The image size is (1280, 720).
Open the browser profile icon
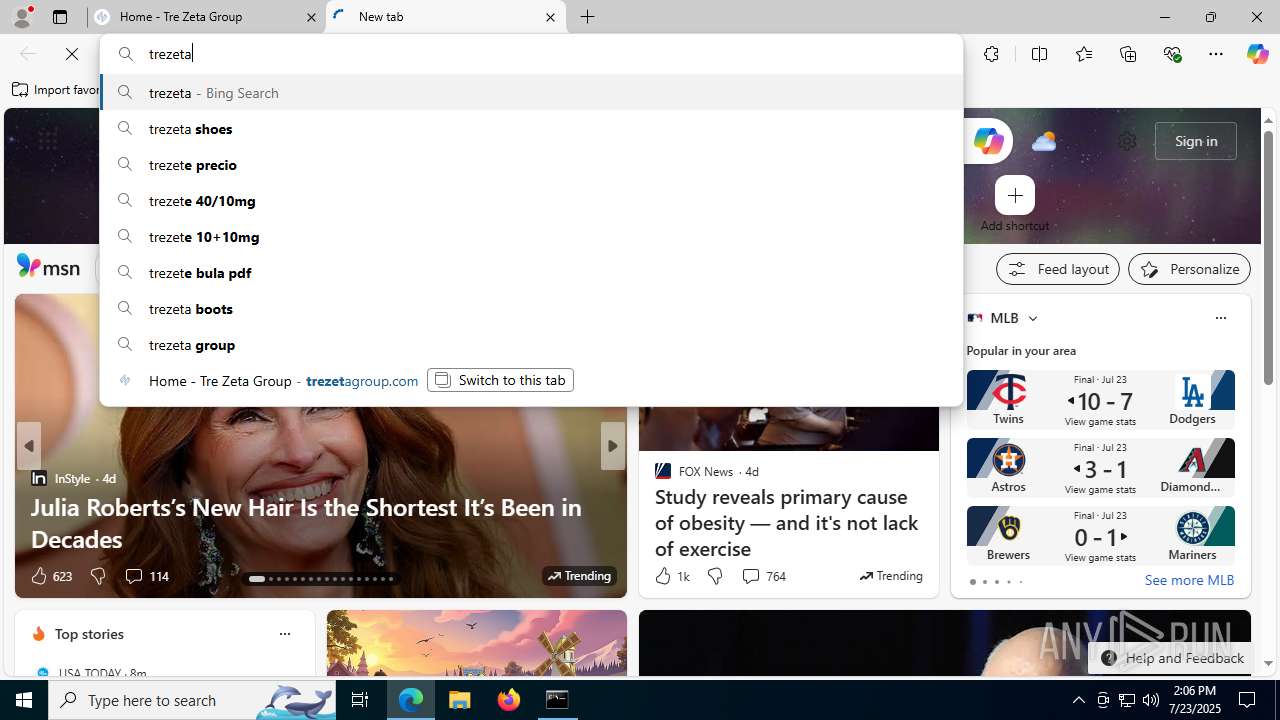tap(22, 17)
